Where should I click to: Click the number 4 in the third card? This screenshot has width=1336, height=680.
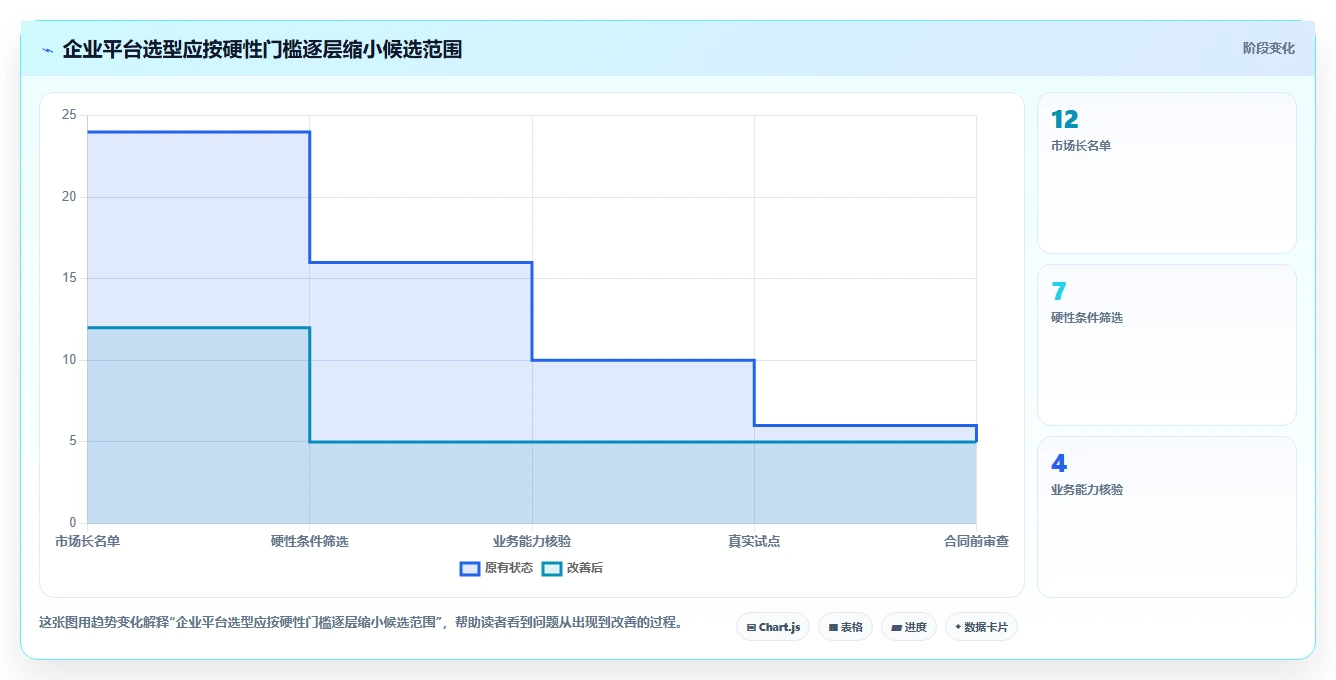[x=1059, y=464]
